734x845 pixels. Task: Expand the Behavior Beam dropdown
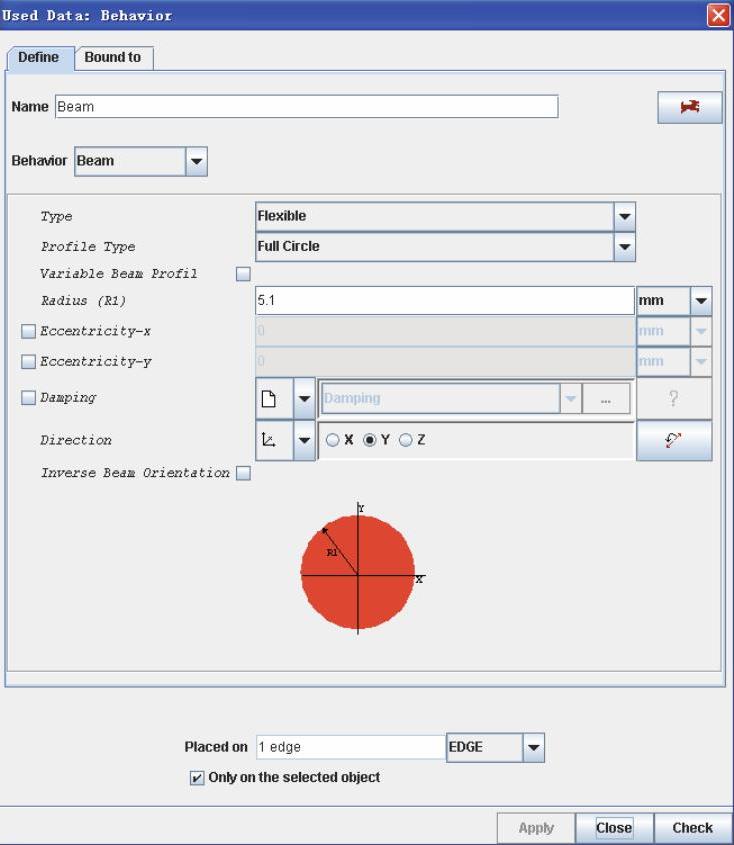196,161
